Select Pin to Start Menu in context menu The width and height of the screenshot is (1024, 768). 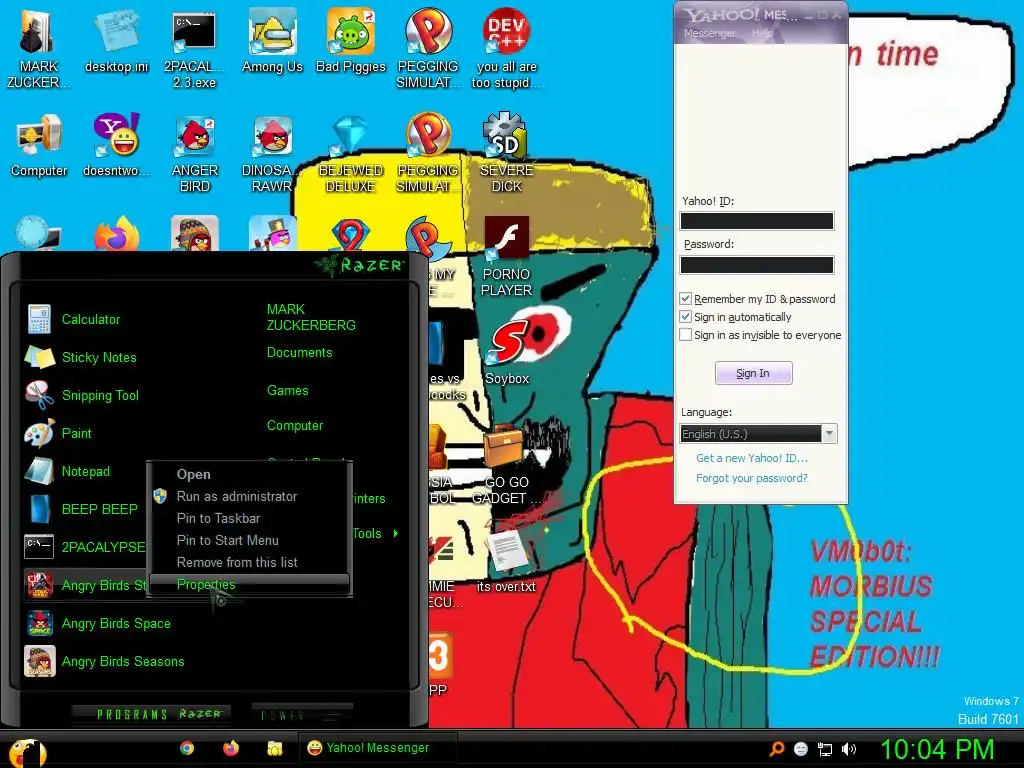[227, 540]
